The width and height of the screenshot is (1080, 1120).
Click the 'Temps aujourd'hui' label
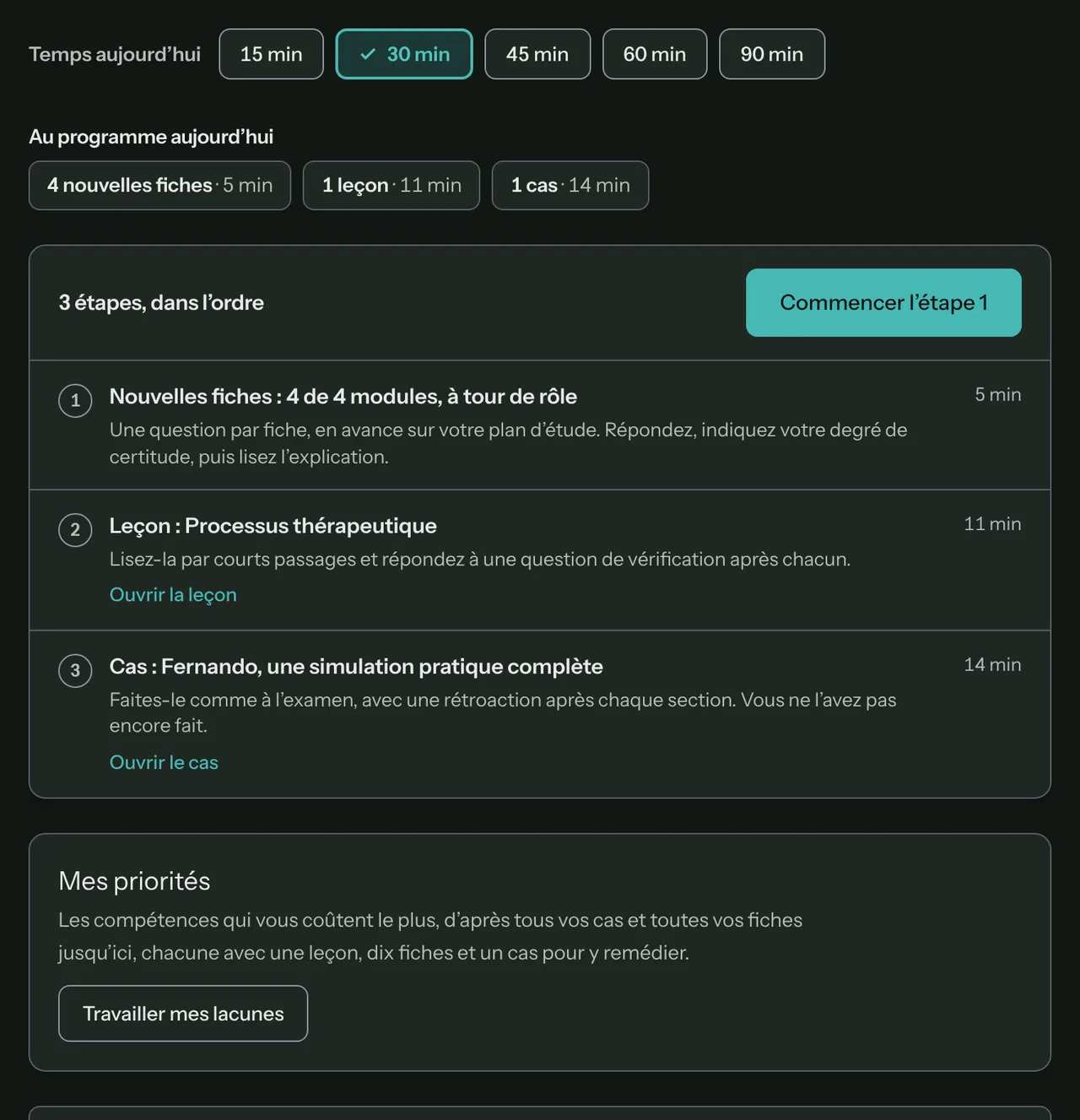[115, 54]
